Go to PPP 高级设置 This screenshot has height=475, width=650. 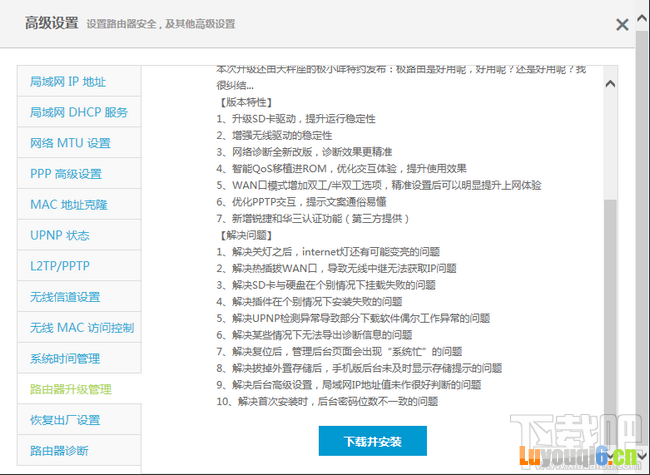79,174
